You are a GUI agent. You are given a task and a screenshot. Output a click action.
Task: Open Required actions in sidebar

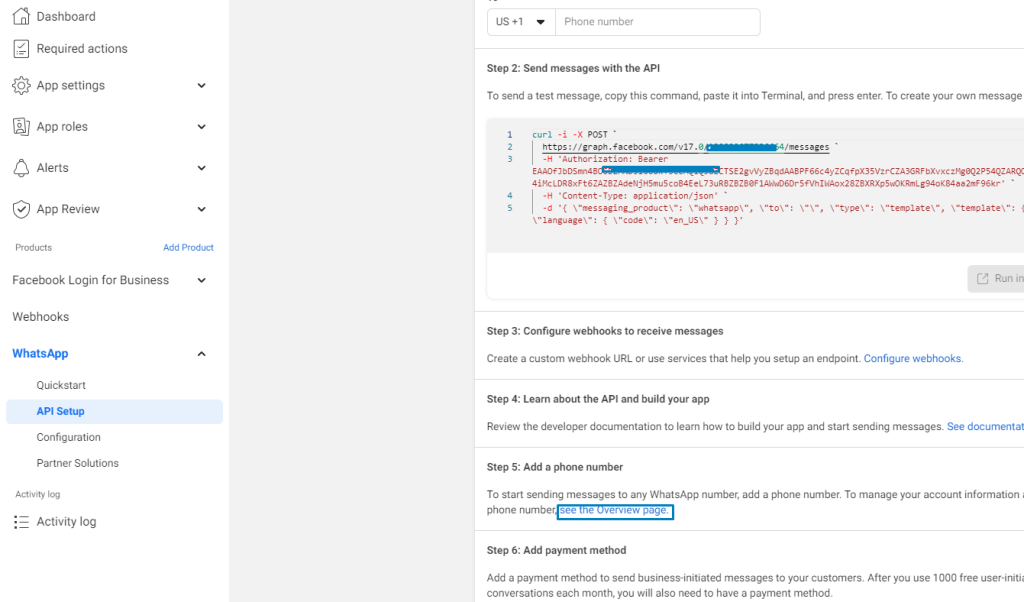(82, 48)
